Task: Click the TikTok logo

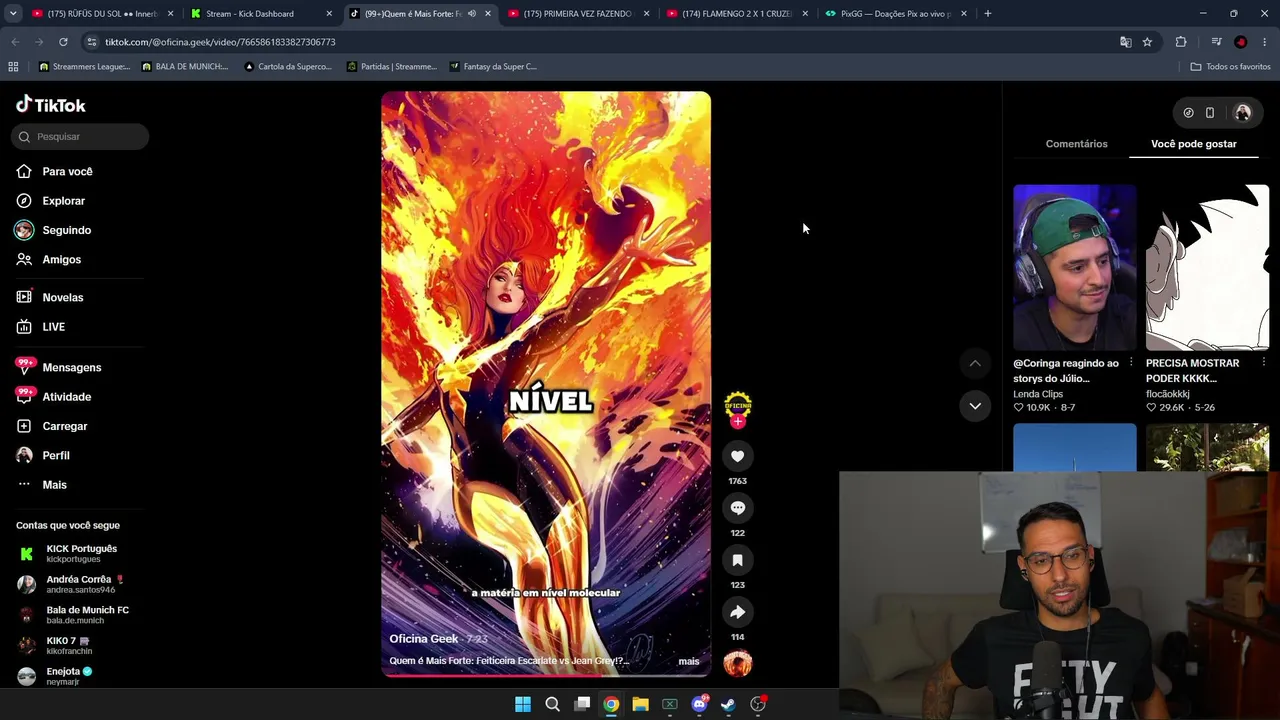Action: 51,105
